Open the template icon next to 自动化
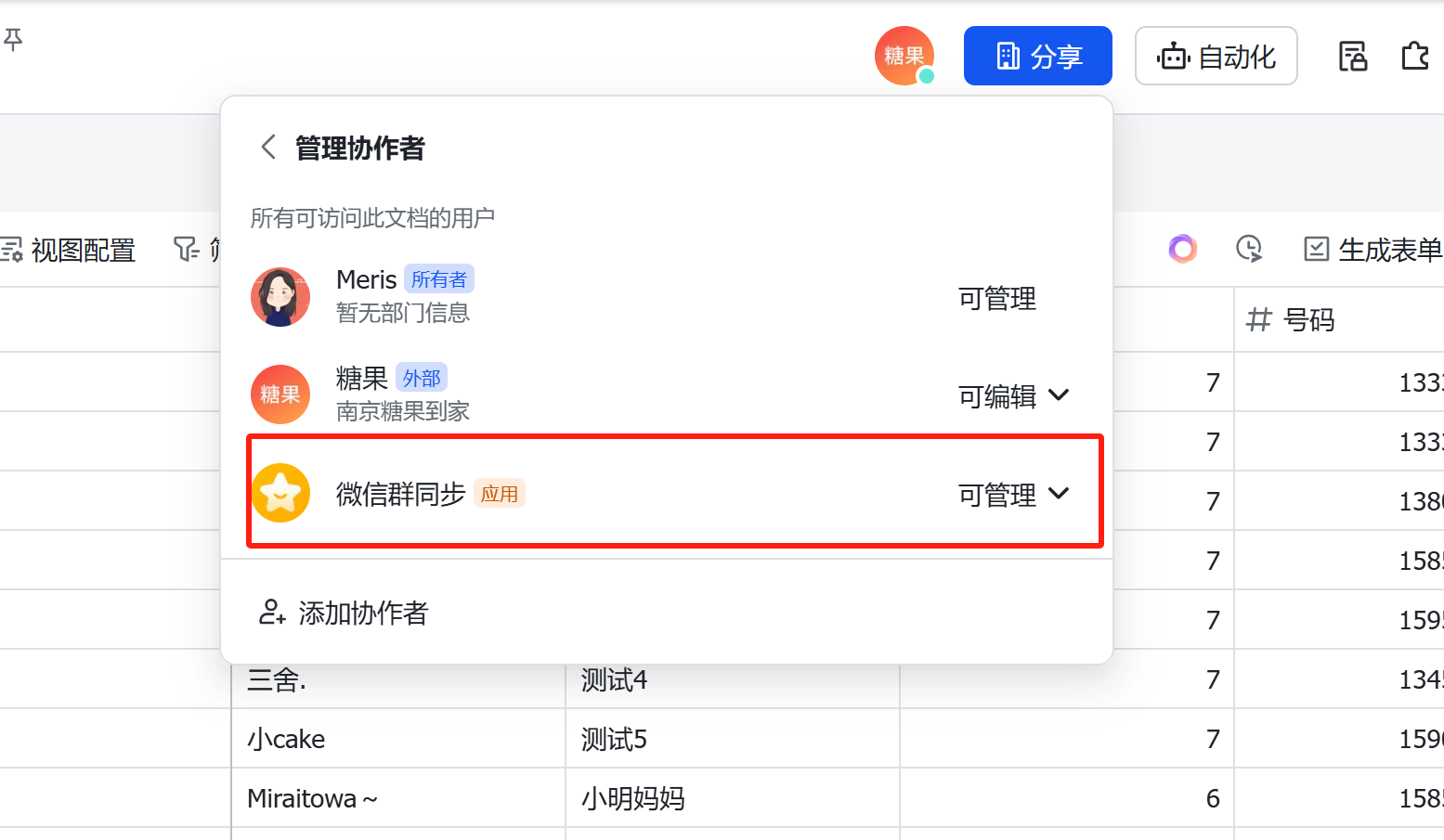This screenshot has height=840, width=1444. pos(1352,57)
